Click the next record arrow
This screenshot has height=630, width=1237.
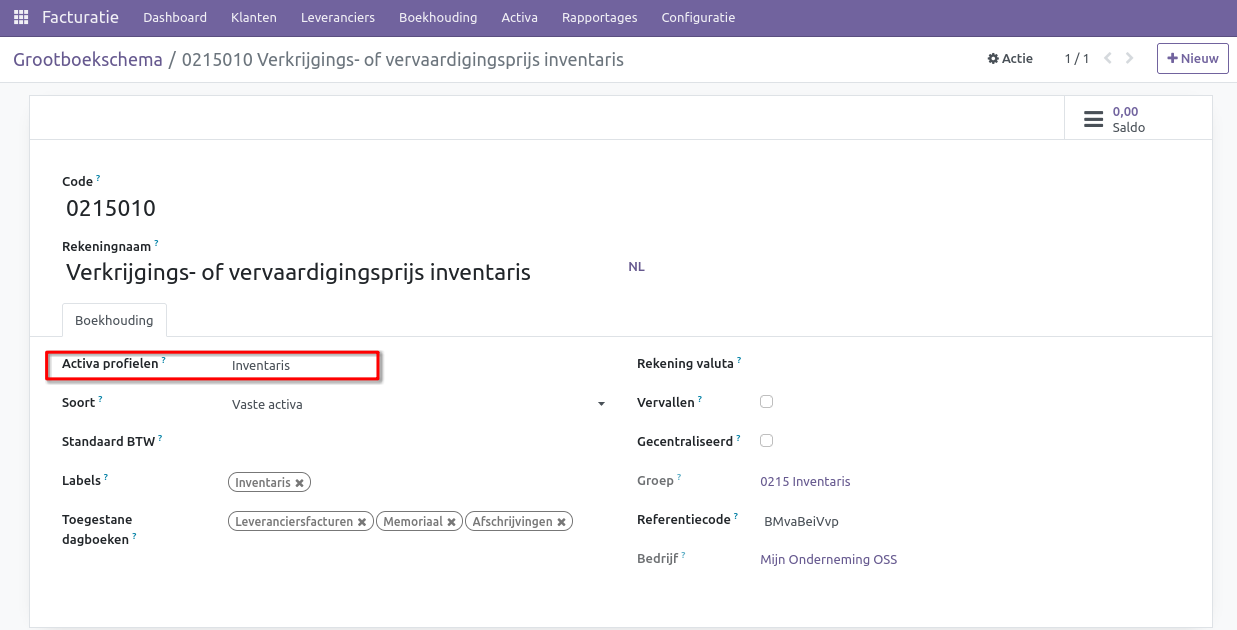(x=1129, y=58)
